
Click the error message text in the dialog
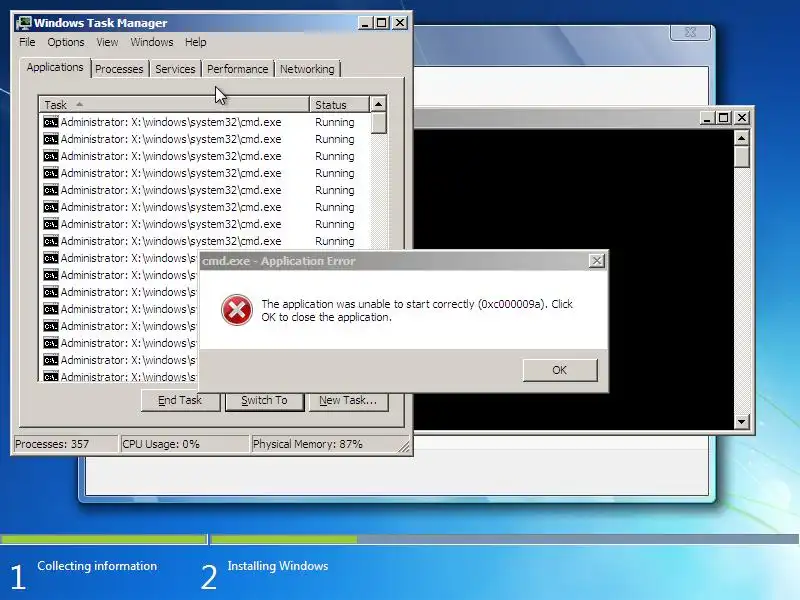click(x=417, y=310)
